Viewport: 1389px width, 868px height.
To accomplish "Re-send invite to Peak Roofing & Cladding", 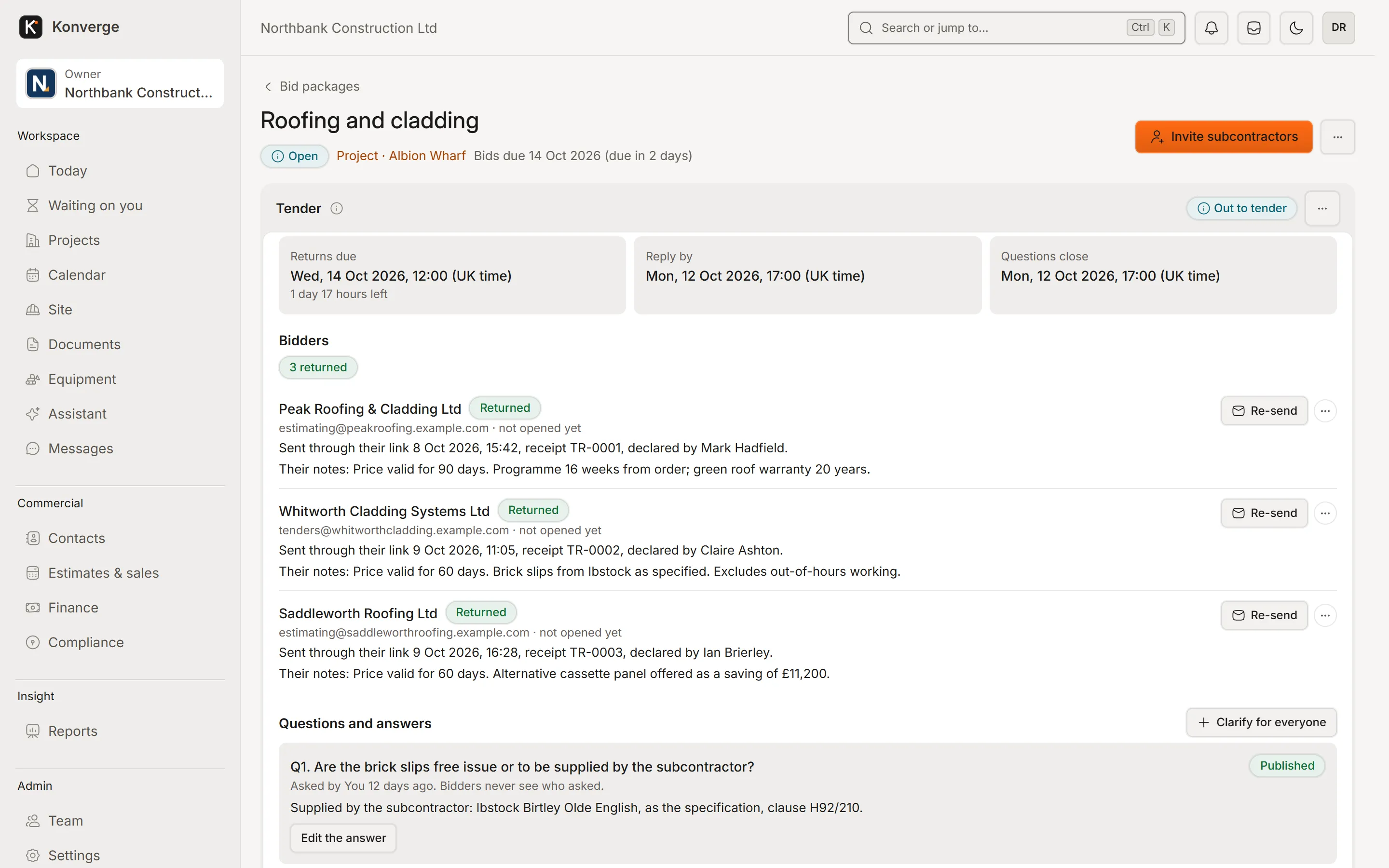I will 1264,411.
